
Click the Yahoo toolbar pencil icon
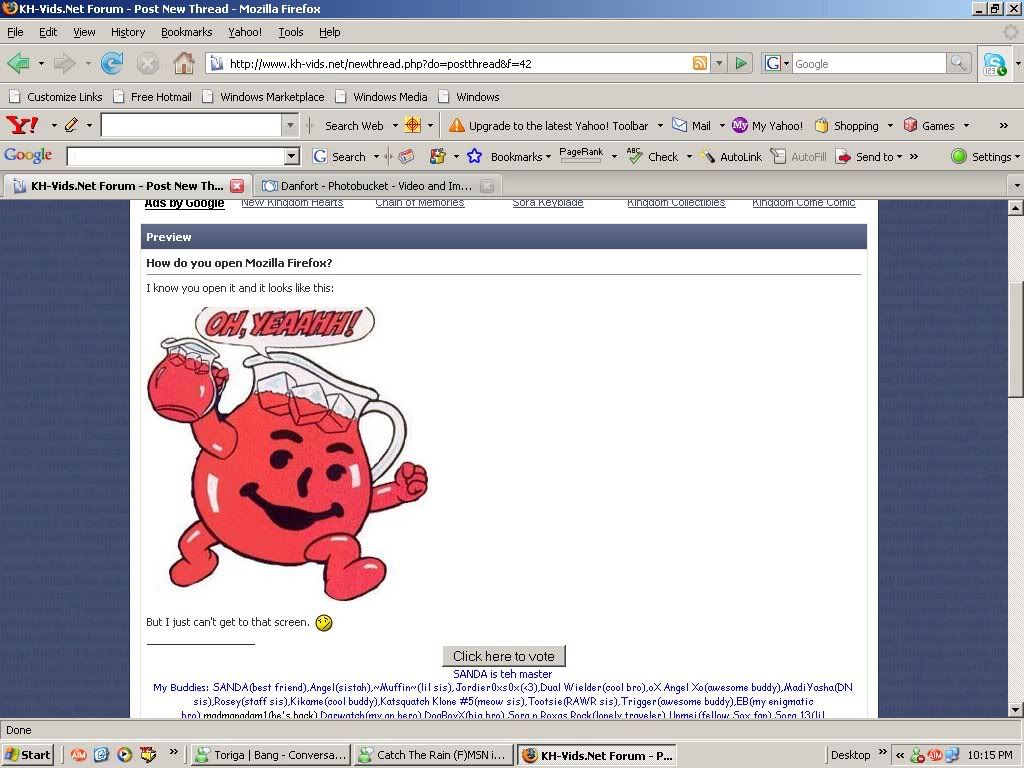click(x=71, y=125)
